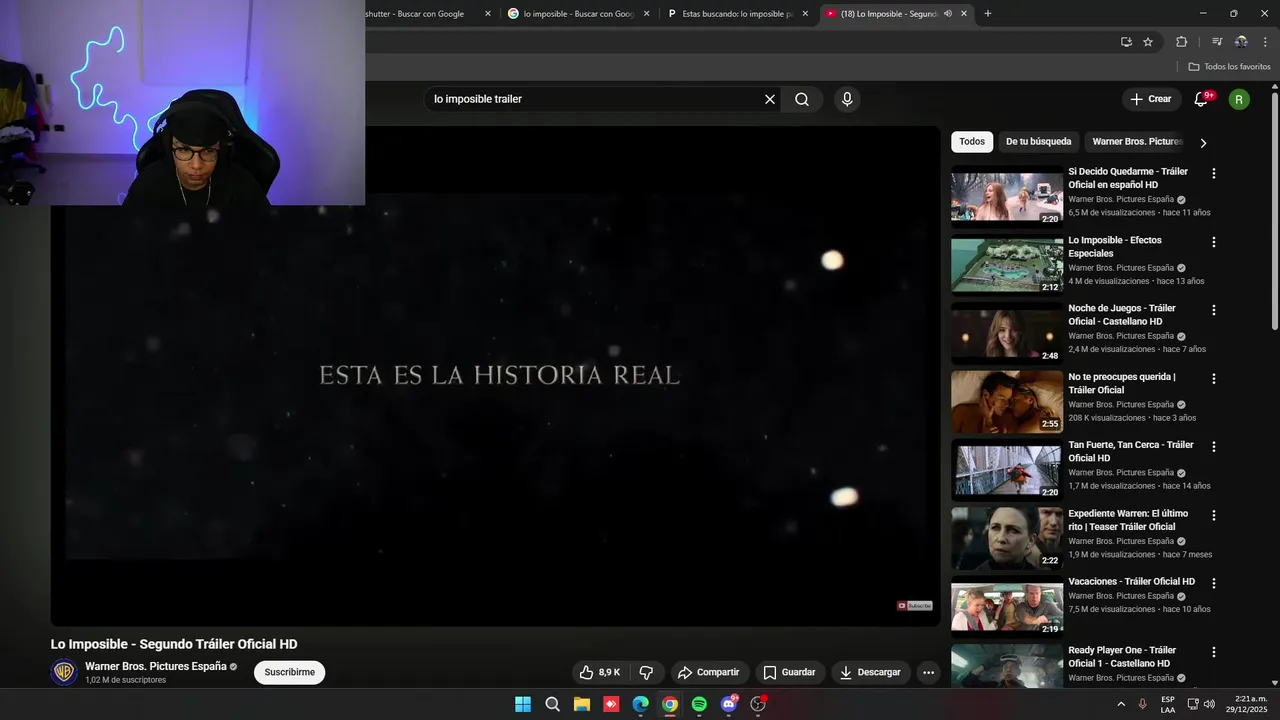Open options for Vacaciones trailer

(x=1214, y=583)
